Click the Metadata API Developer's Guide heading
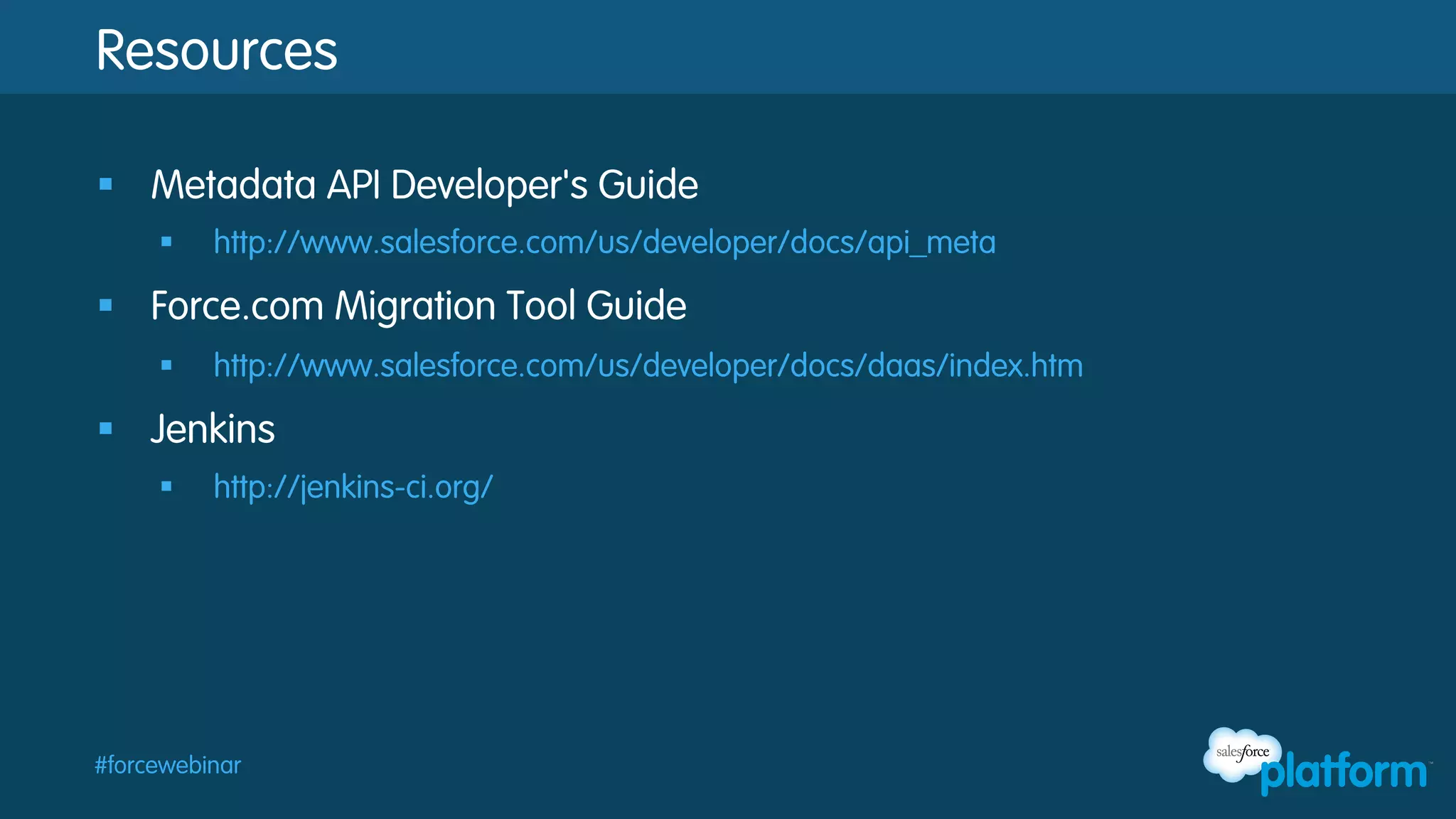 (x=424, y=186)
